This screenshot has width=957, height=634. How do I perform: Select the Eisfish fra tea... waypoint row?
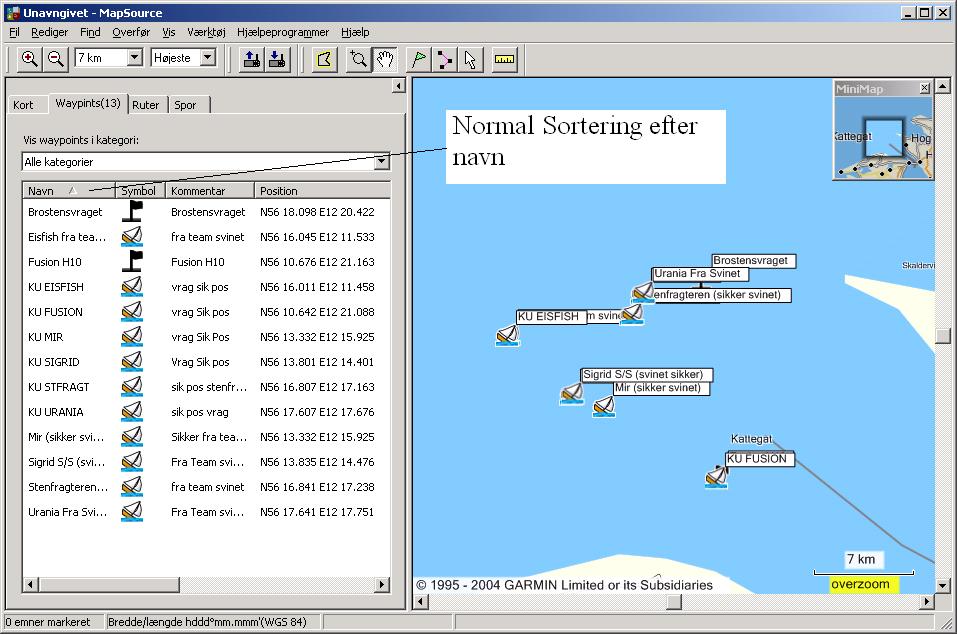point(206,237)
